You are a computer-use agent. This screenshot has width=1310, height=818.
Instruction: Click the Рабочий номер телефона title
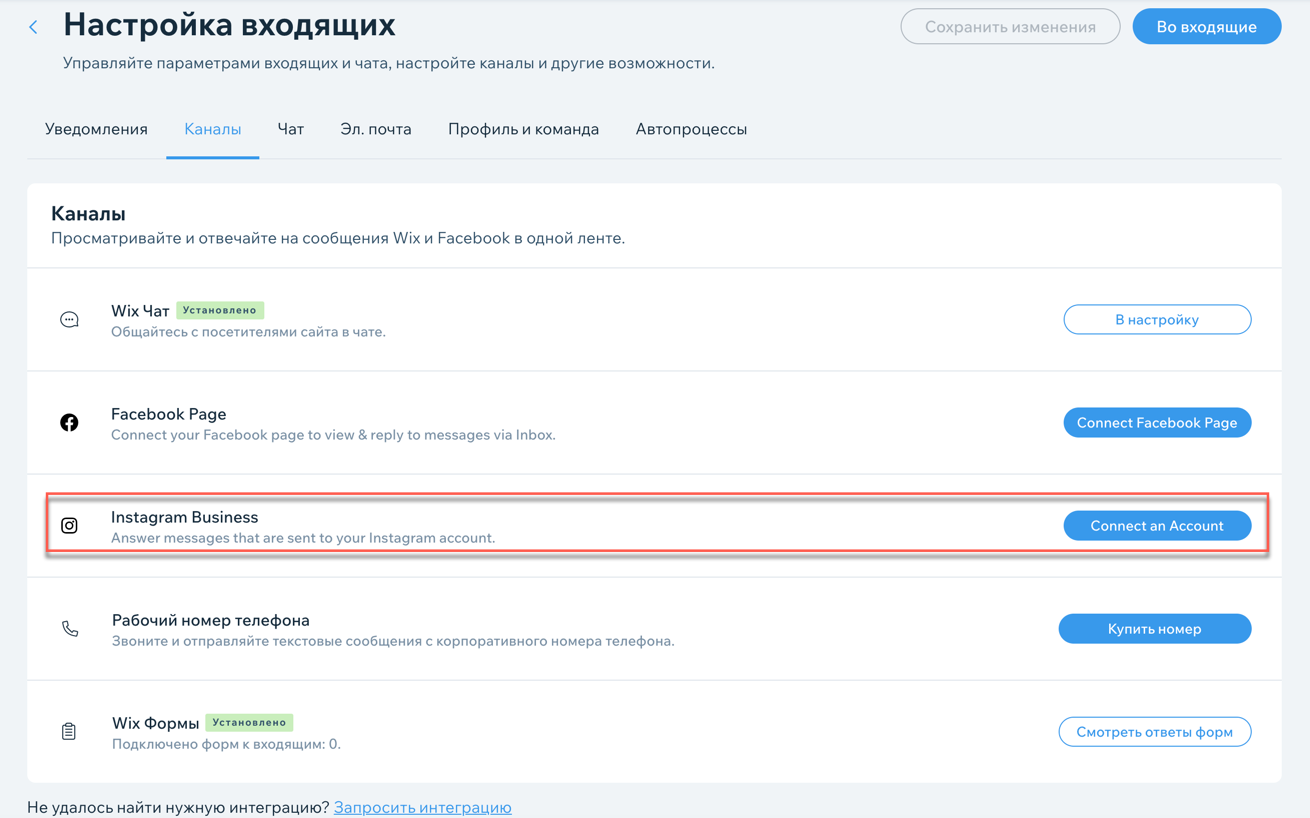(x=211, y=620)
